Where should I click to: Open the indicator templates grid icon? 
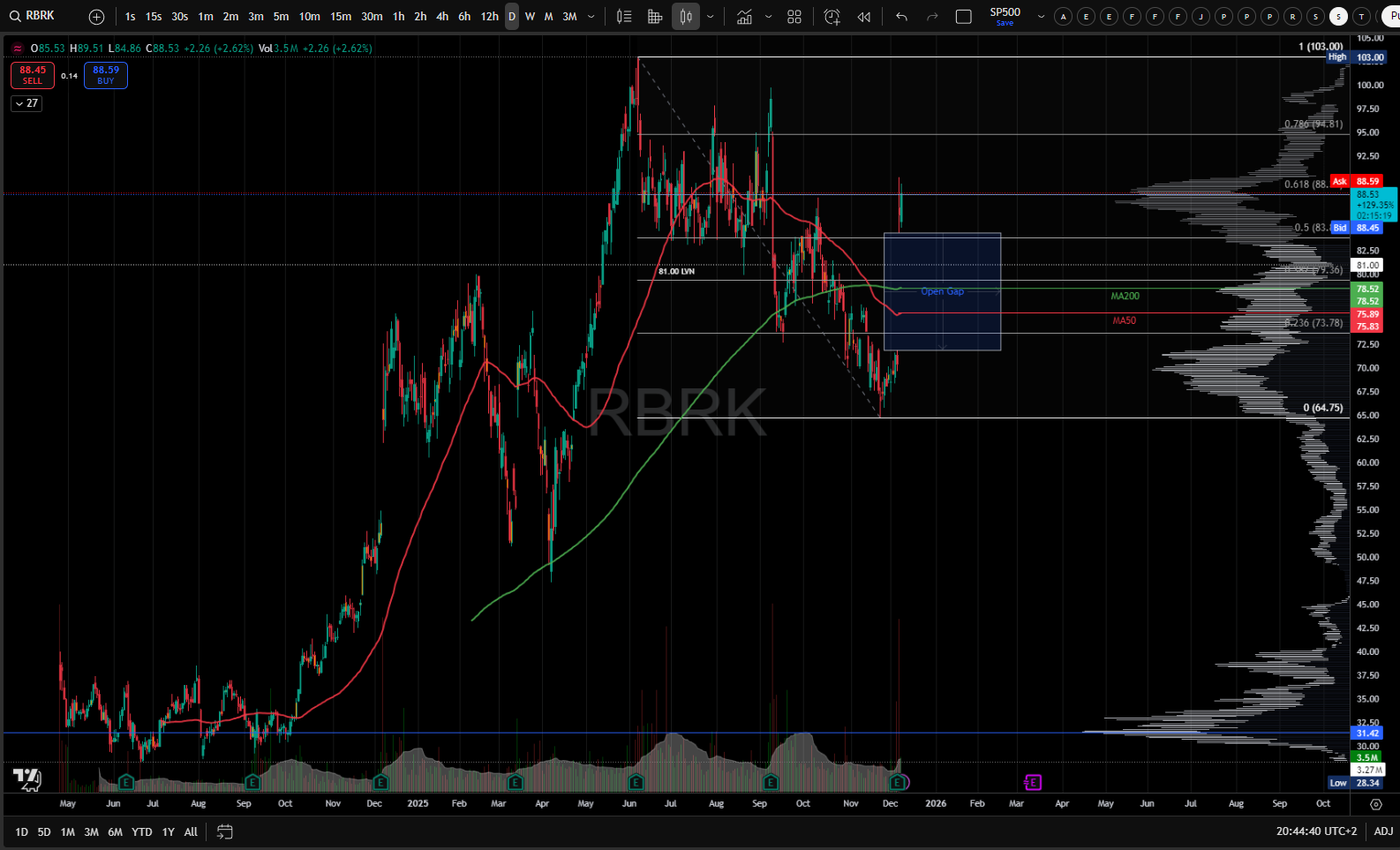[794, 17]
